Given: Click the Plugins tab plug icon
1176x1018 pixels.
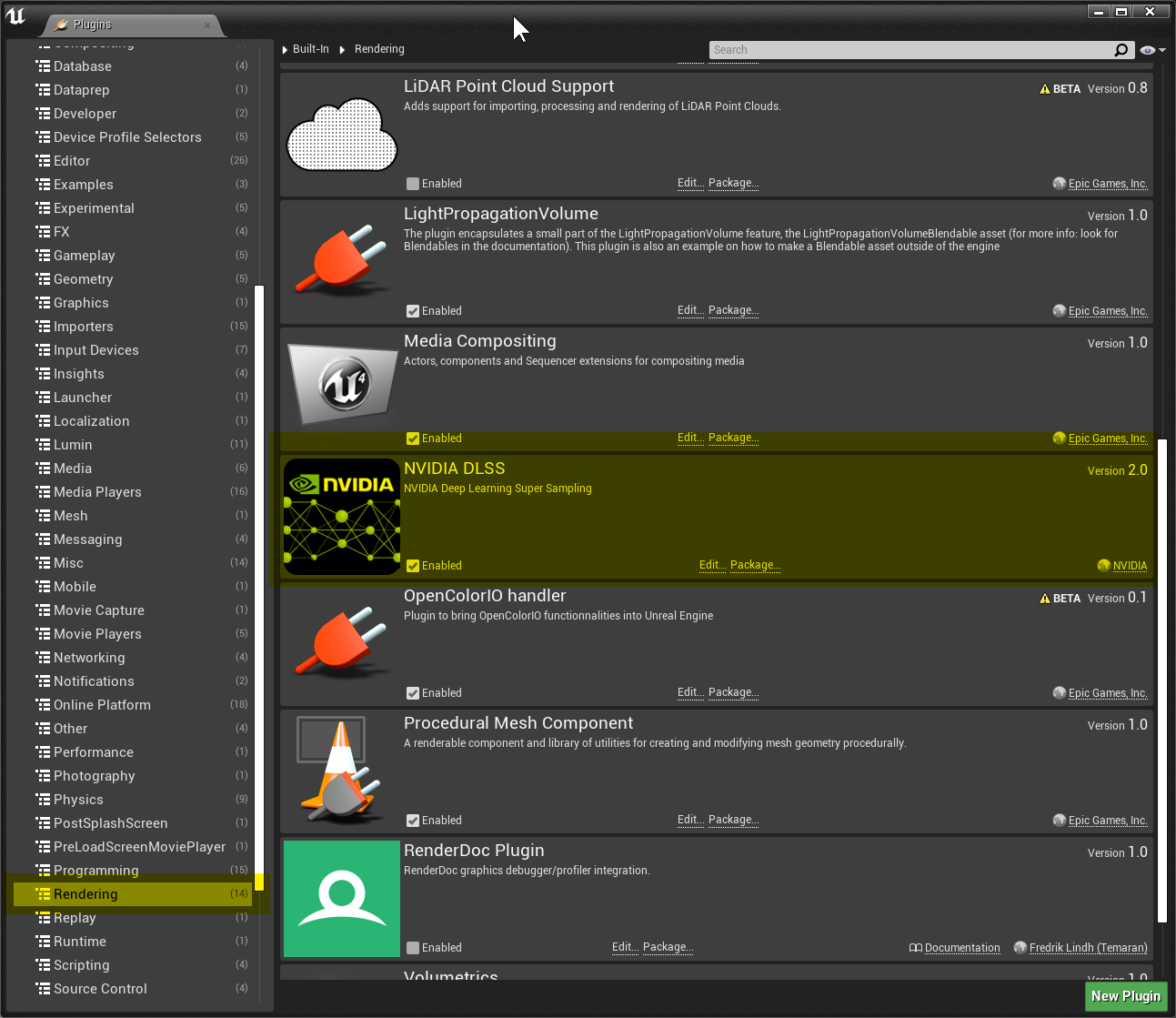Looking at the screenshot, I should pyautogui.click(x=61, y=25).
